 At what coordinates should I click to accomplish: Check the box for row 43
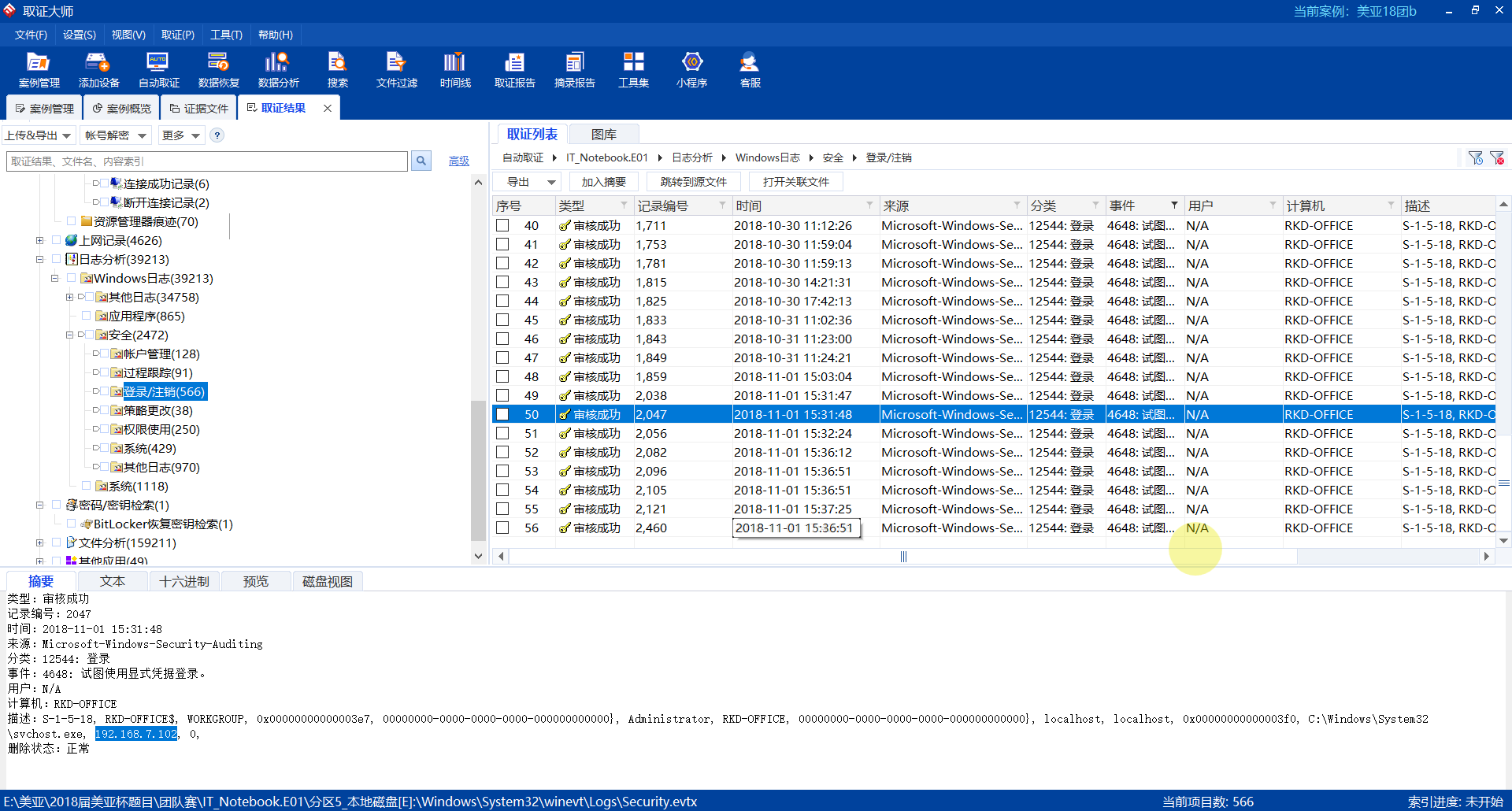[502, 282]
